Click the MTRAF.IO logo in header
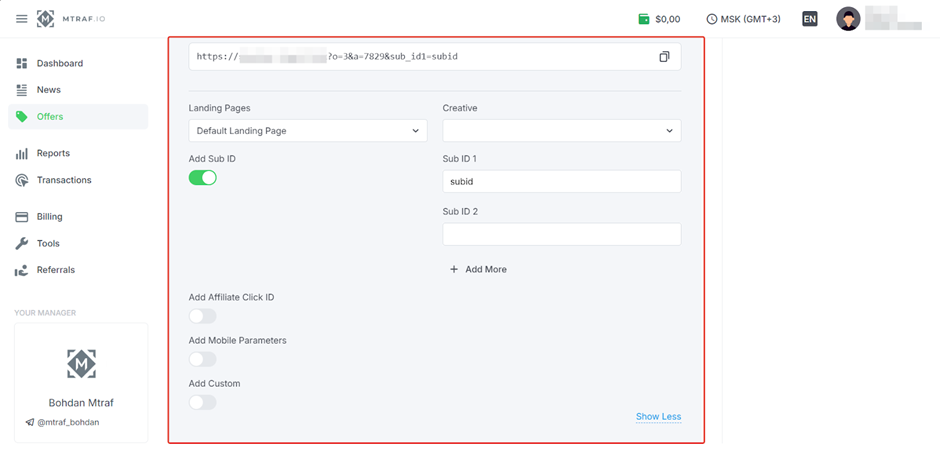This screenshot has width=940, height=449. pos(71,19)
